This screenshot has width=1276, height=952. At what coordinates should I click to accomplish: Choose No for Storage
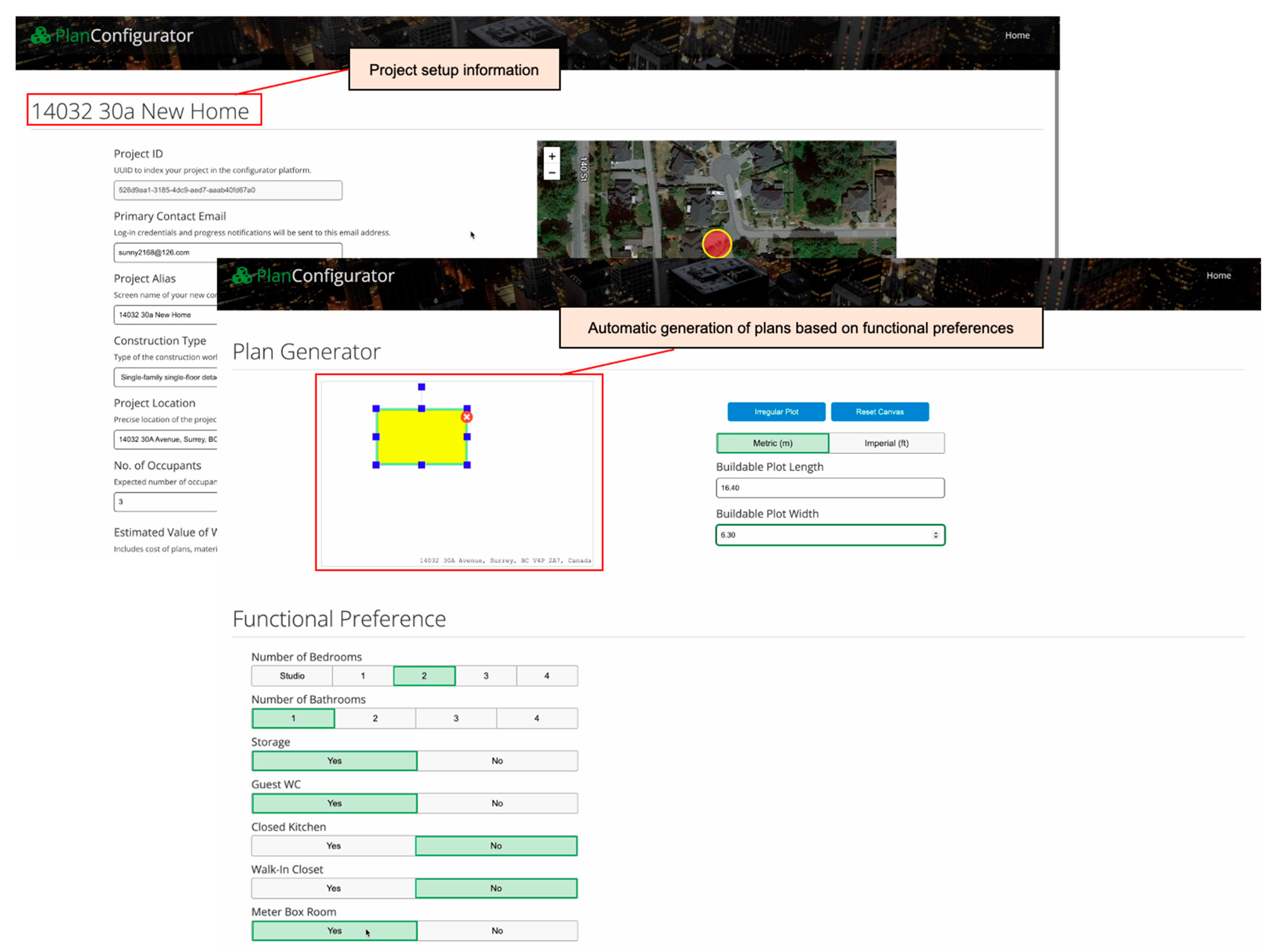point(496,760)
